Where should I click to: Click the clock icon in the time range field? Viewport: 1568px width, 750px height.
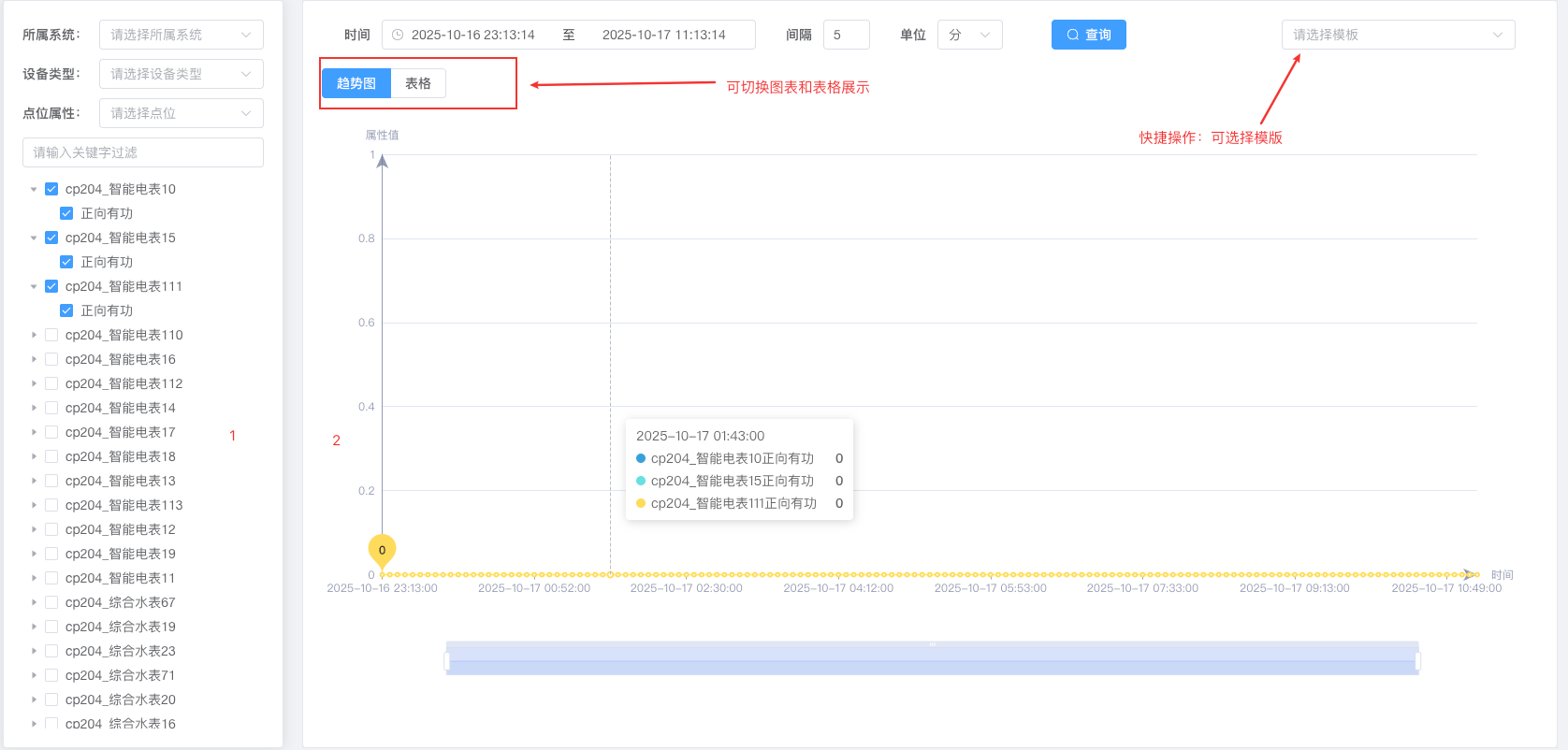pos(398,35)
